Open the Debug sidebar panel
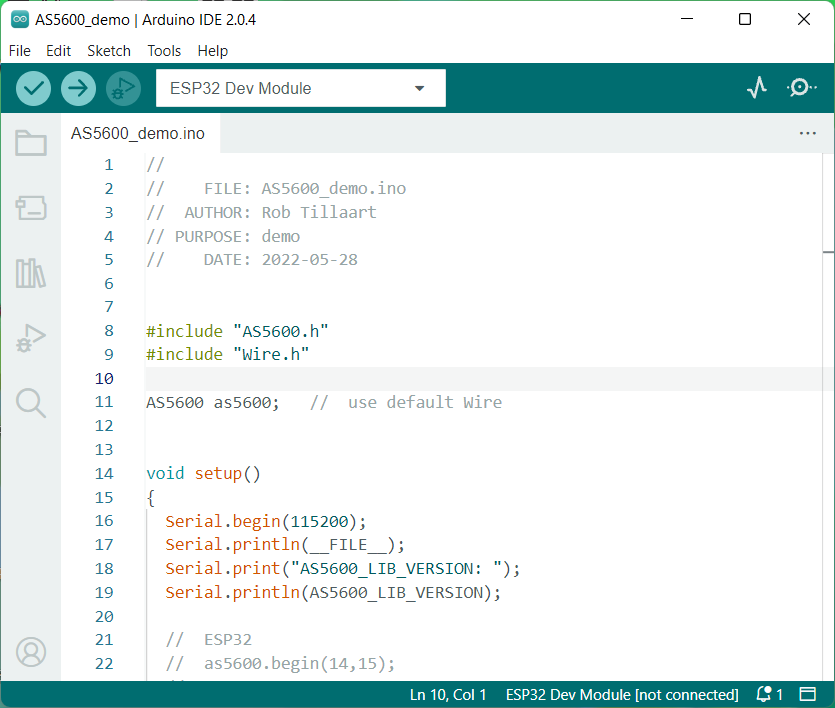835x708 pixels. (x=31, y=338)
